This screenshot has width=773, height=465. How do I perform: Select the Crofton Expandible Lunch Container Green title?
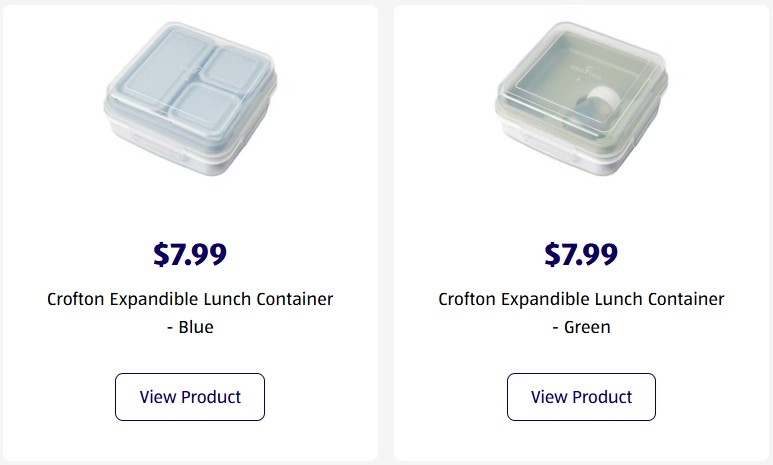[581, 313]
